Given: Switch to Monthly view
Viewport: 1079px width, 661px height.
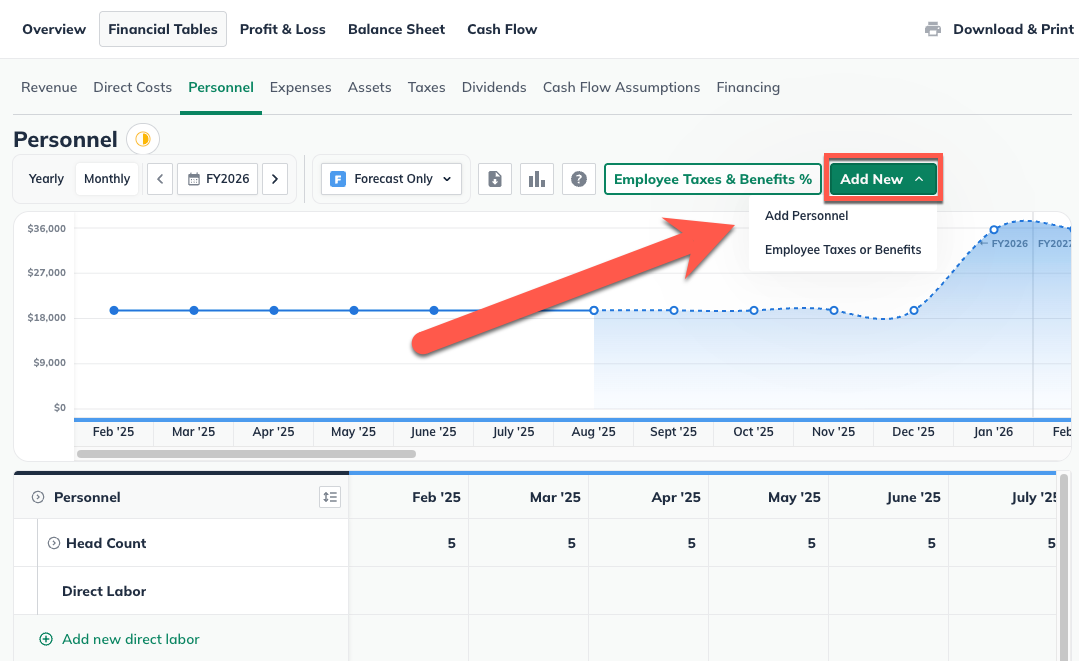Looking at the screenshot, I should (x=107, y=179).
